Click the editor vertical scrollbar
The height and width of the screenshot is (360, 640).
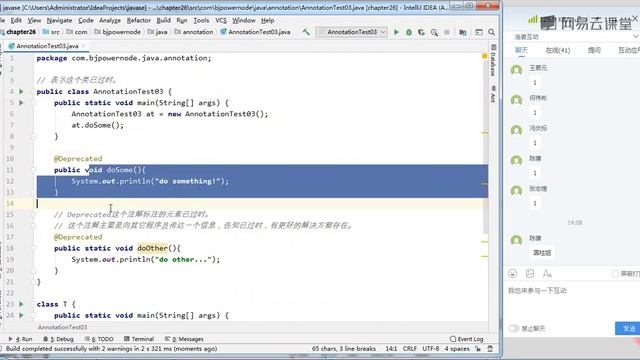click(485, 143)
